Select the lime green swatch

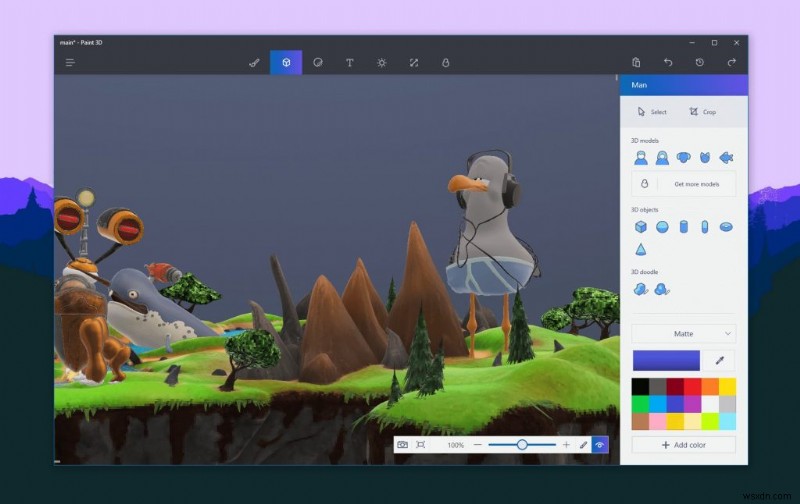710,421
